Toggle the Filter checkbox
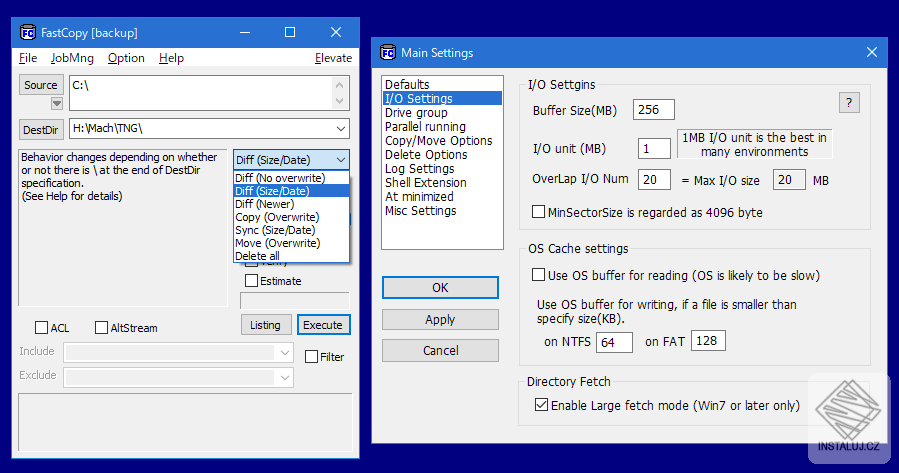 [x=311, y=357]
